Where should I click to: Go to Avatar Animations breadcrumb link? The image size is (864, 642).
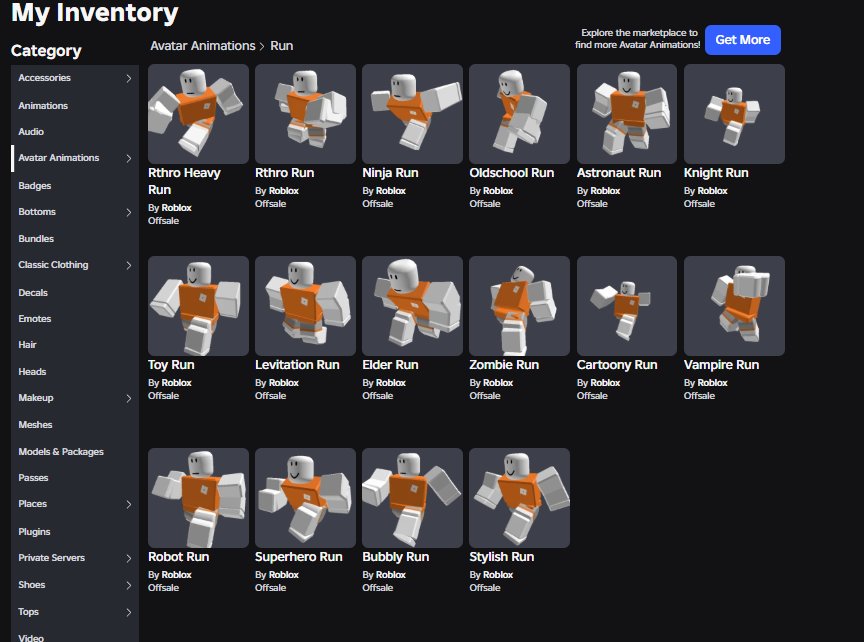tap(203, 46)
